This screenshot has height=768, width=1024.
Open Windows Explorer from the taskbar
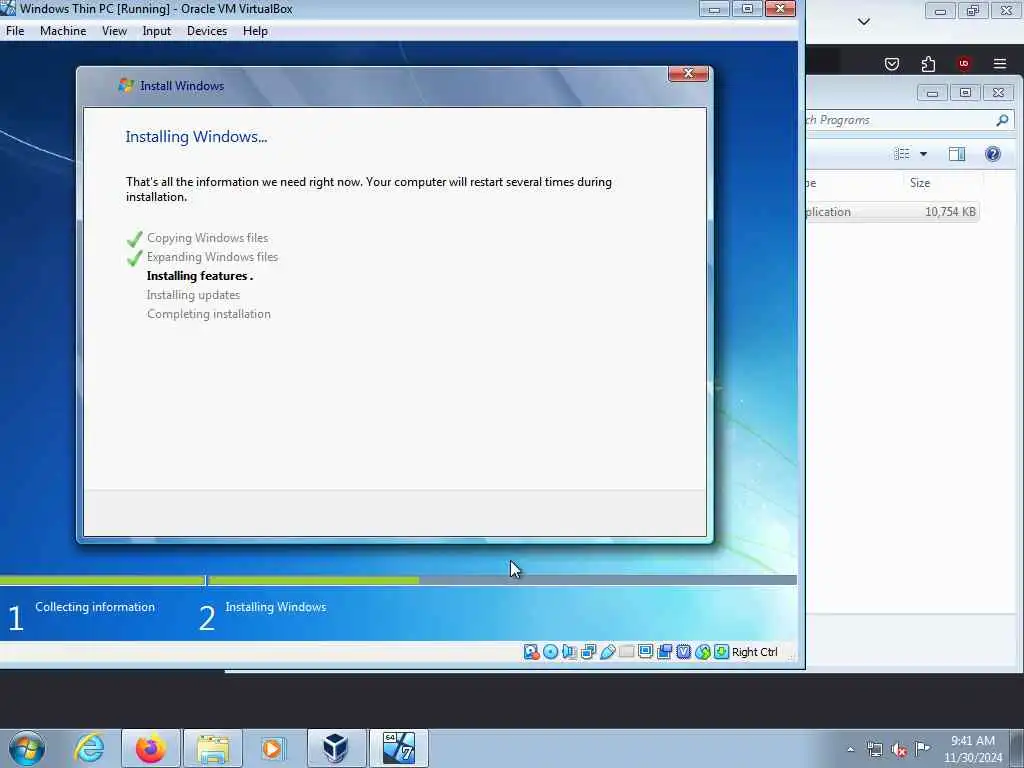click(x=213, y=748)
